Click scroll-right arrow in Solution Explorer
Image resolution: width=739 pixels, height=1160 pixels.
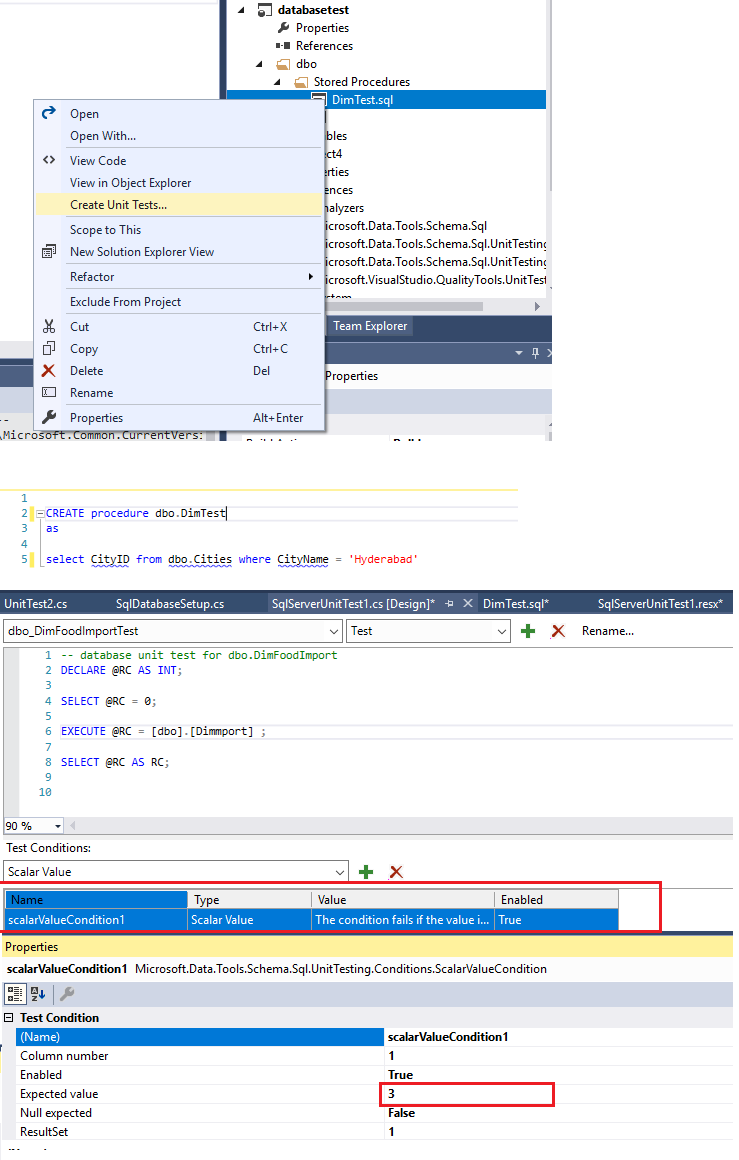click(x=537, y=306)
